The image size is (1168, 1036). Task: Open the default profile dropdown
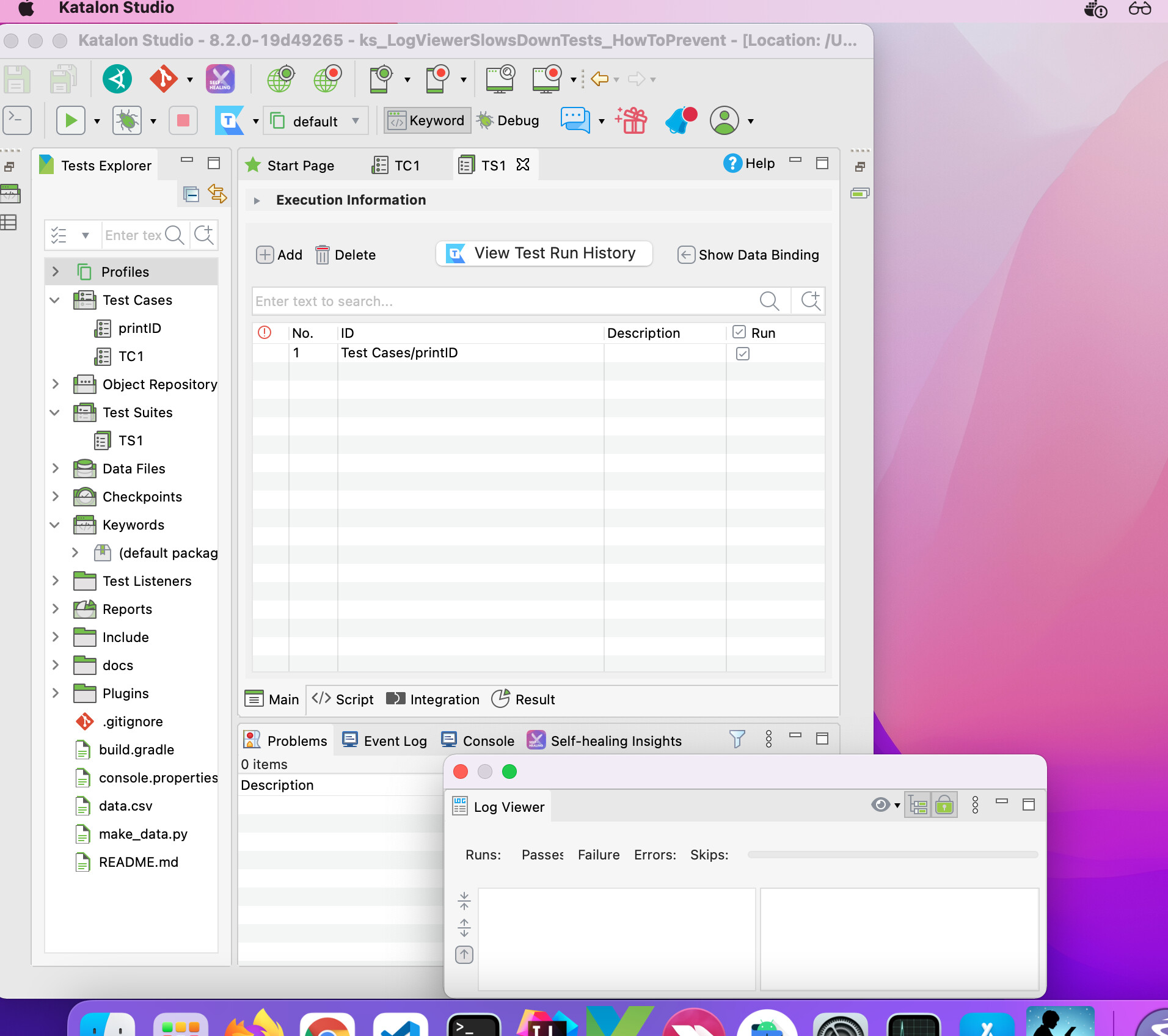pos(316,121)
